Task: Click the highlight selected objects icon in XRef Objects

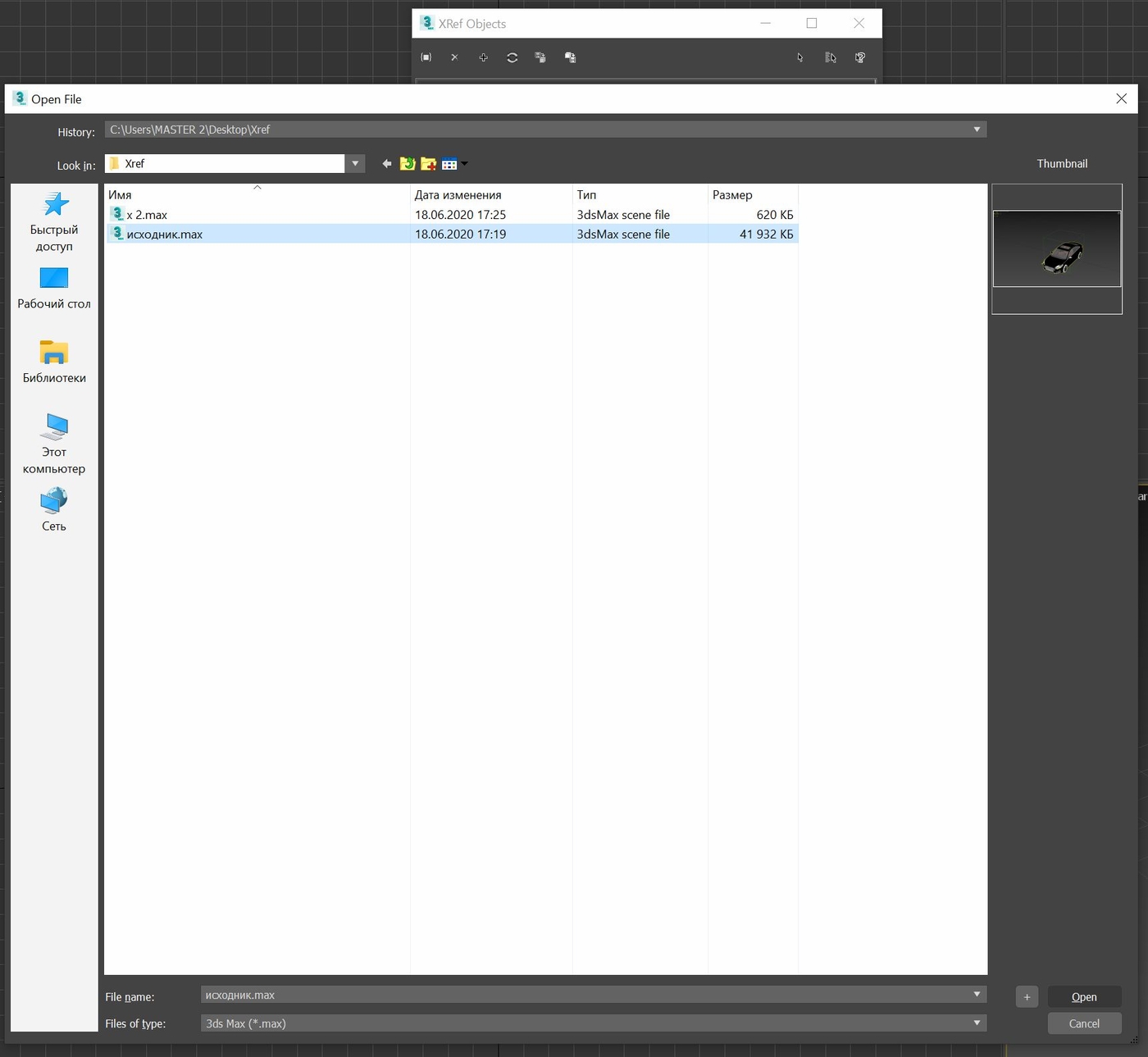Action: click(860, 57)
